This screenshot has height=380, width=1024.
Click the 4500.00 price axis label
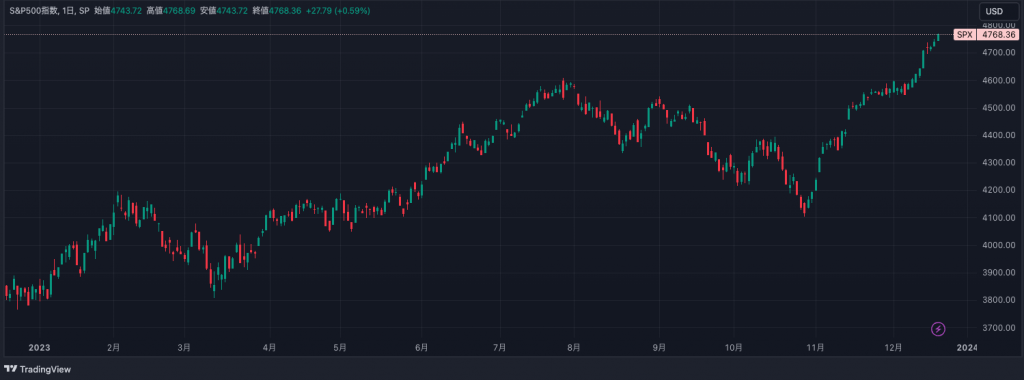999,108
